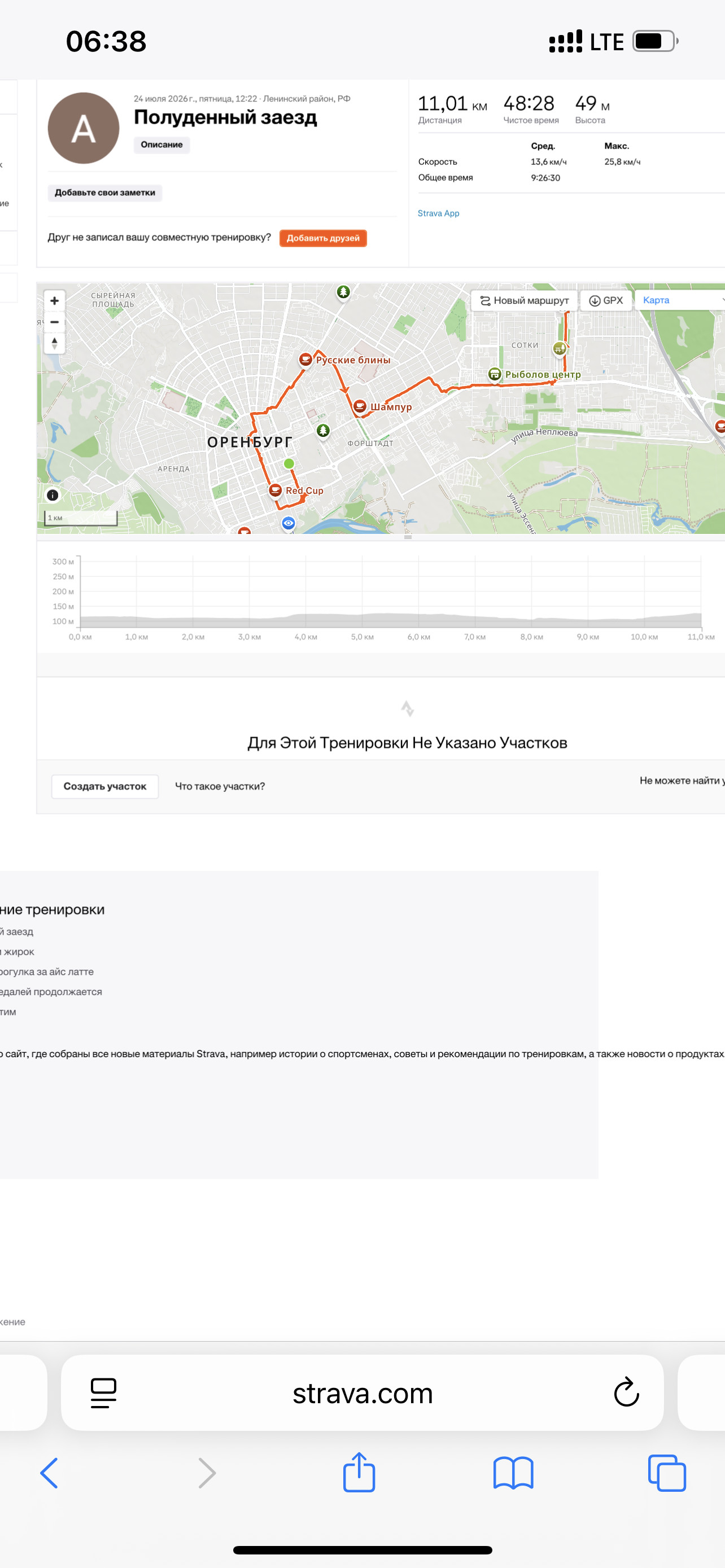Open the айс латте activity link
This screenshot has width=725, height=1568.
point(47,971)
